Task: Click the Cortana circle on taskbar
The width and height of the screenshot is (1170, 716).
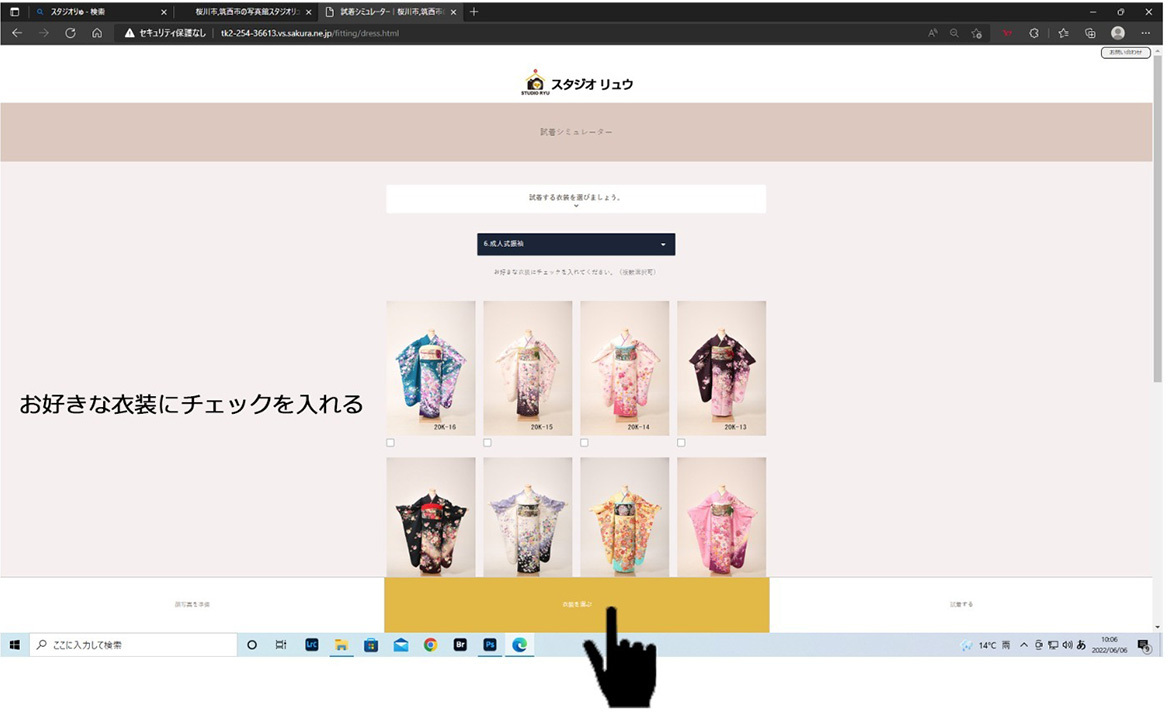Action: [251, 645]
